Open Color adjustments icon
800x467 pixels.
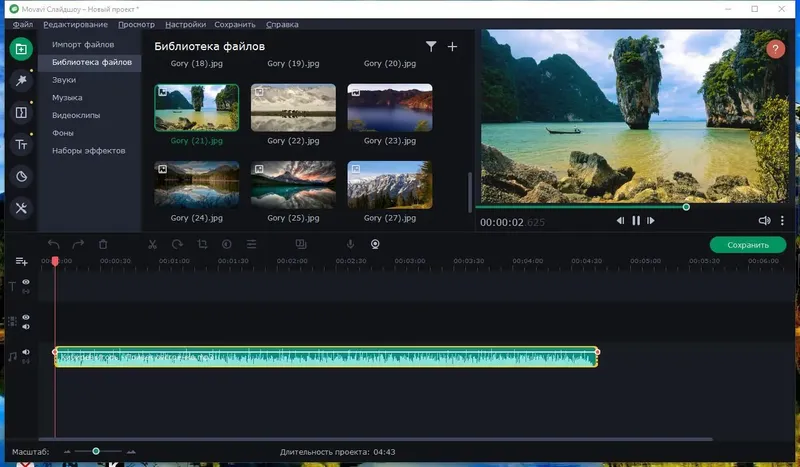pyautogui.click(x=227, y=244)
